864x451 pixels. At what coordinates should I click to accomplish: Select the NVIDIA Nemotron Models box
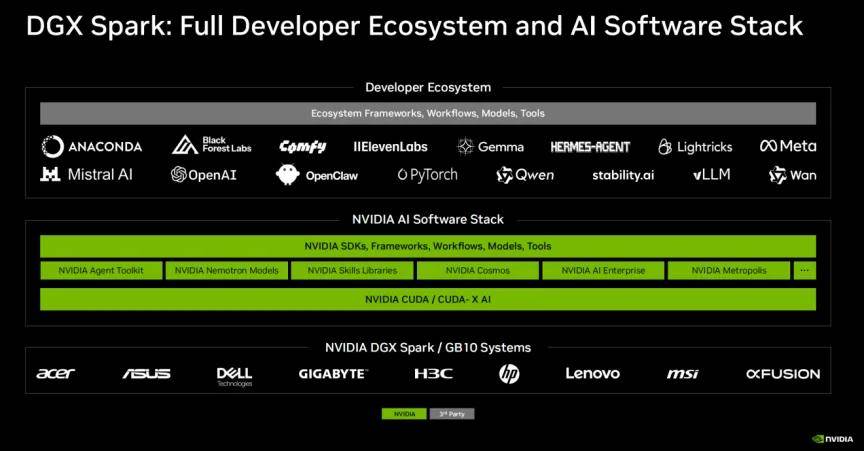(226, 271)
